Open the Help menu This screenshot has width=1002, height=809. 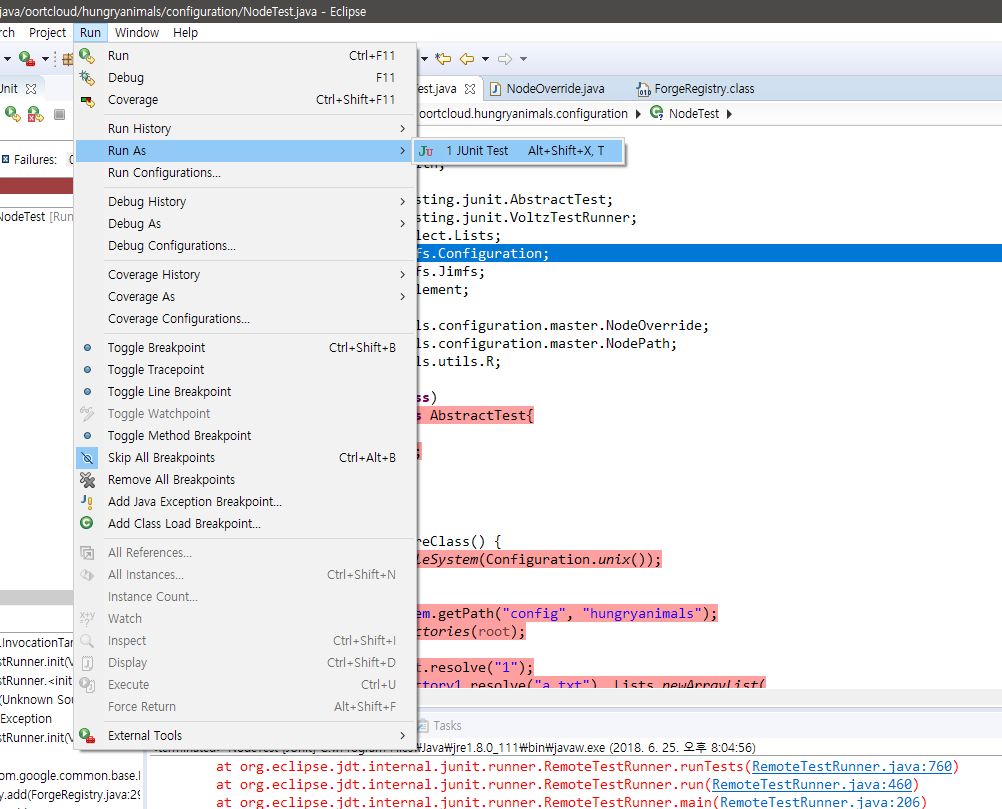pos(185,33)
